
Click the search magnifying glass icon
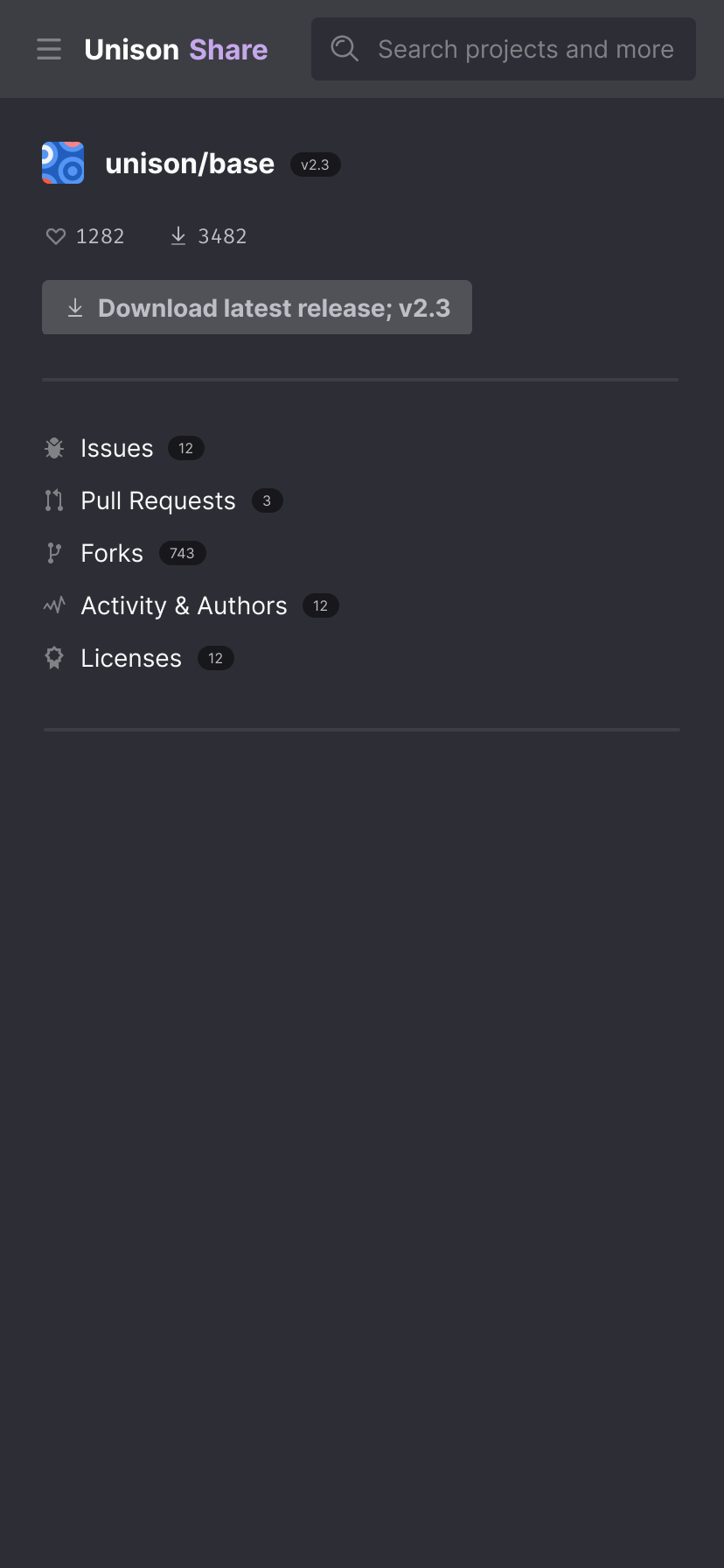point(344,49)
